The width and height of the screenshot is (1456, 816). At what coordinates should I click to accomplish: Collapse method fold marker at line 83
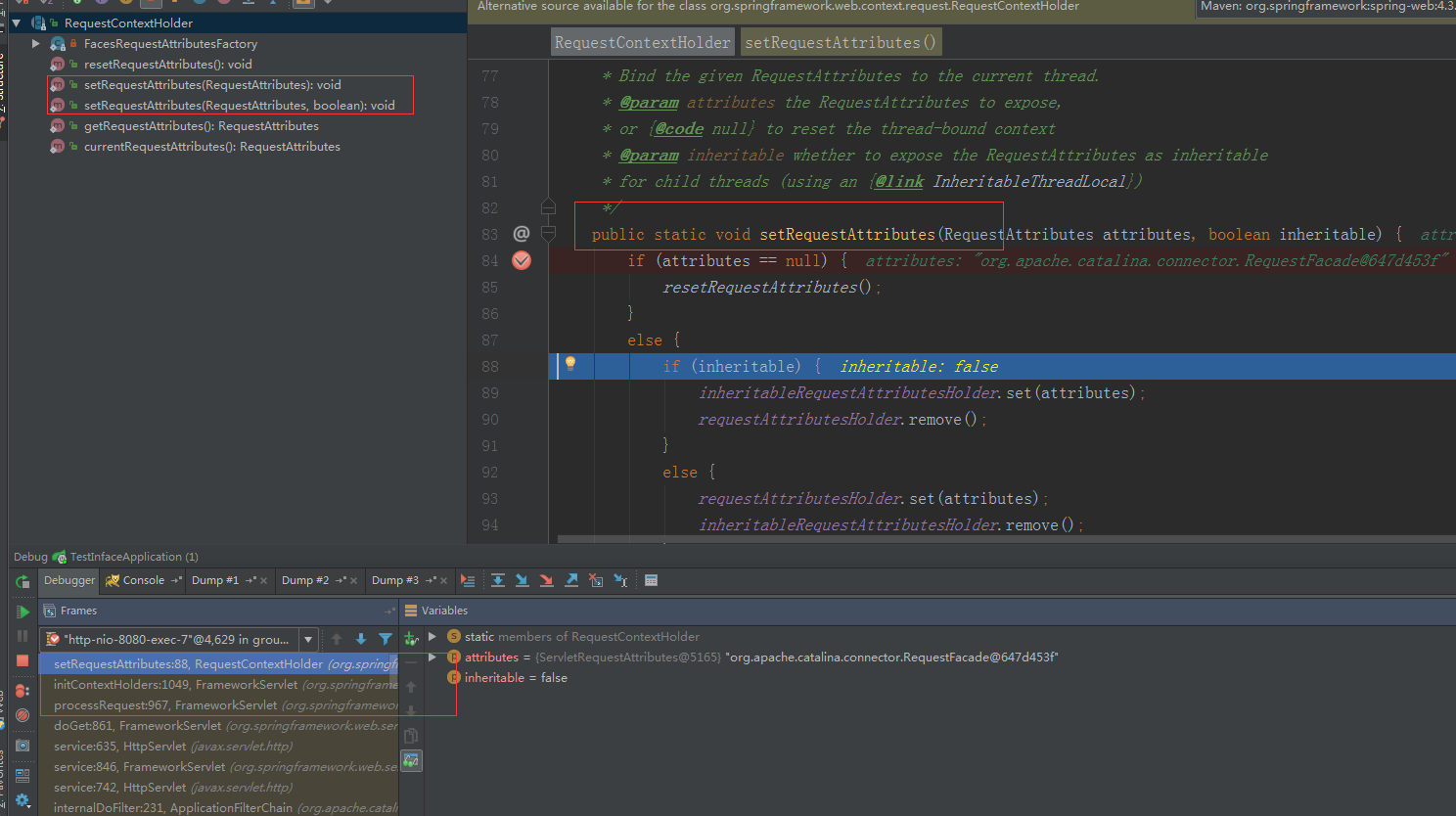548,234
